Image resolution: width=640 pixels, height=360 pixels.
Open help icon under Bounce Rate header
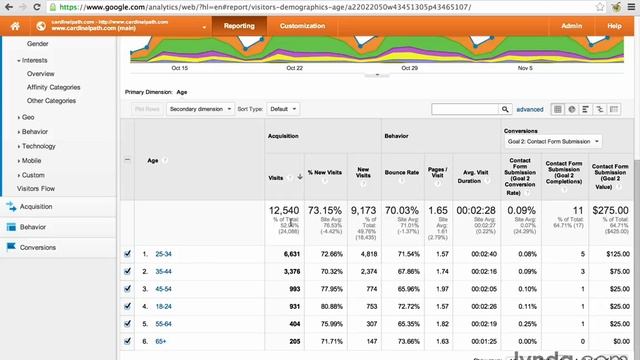click(402, 180)
